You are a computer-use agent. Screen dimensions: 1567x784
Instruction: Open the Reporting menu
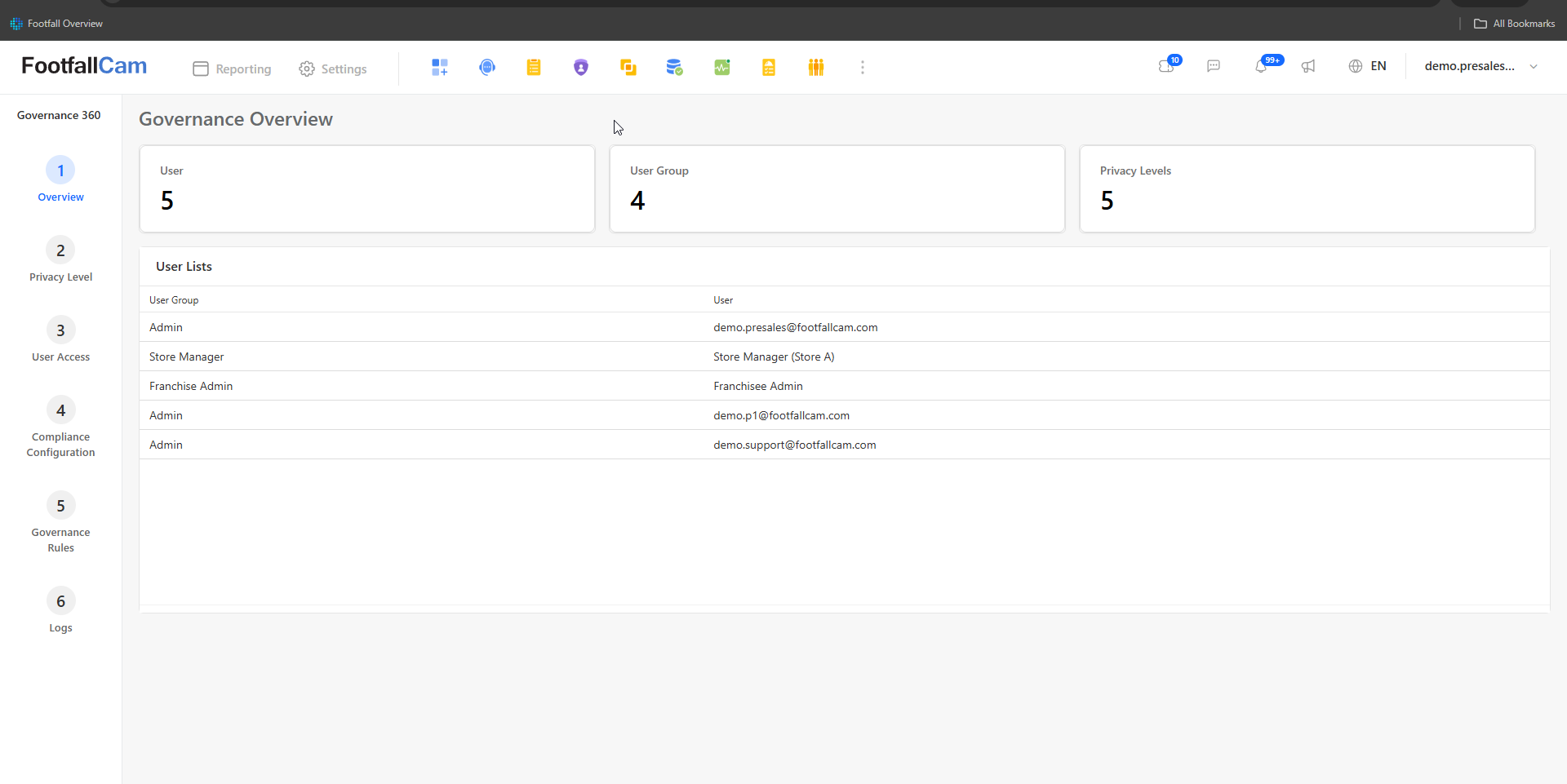(233, 69)
